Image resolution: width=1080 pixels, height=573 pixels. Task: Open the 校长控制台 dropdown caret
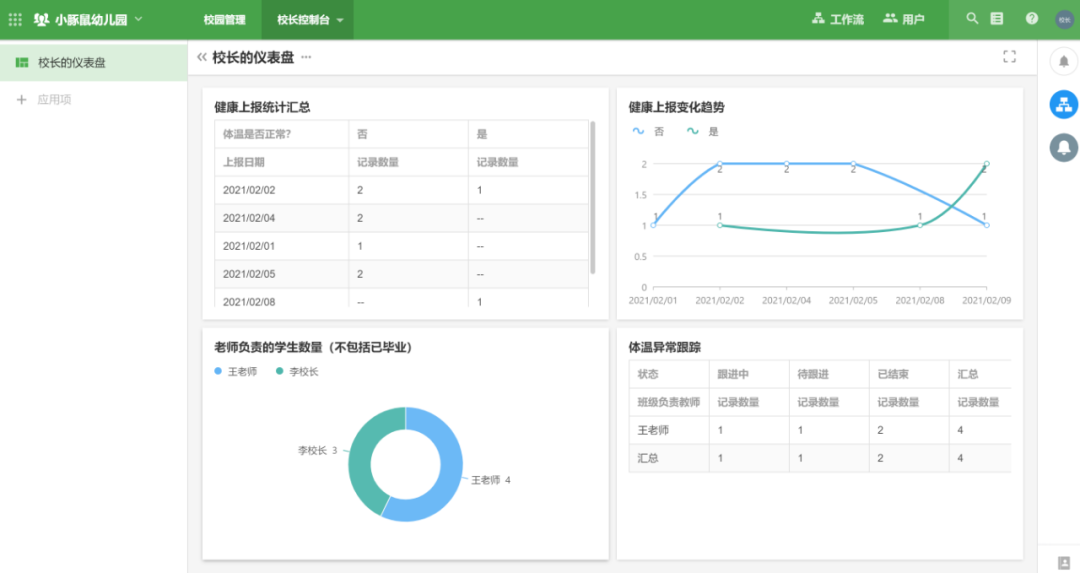pyautogui.click(x=340, y=21)
